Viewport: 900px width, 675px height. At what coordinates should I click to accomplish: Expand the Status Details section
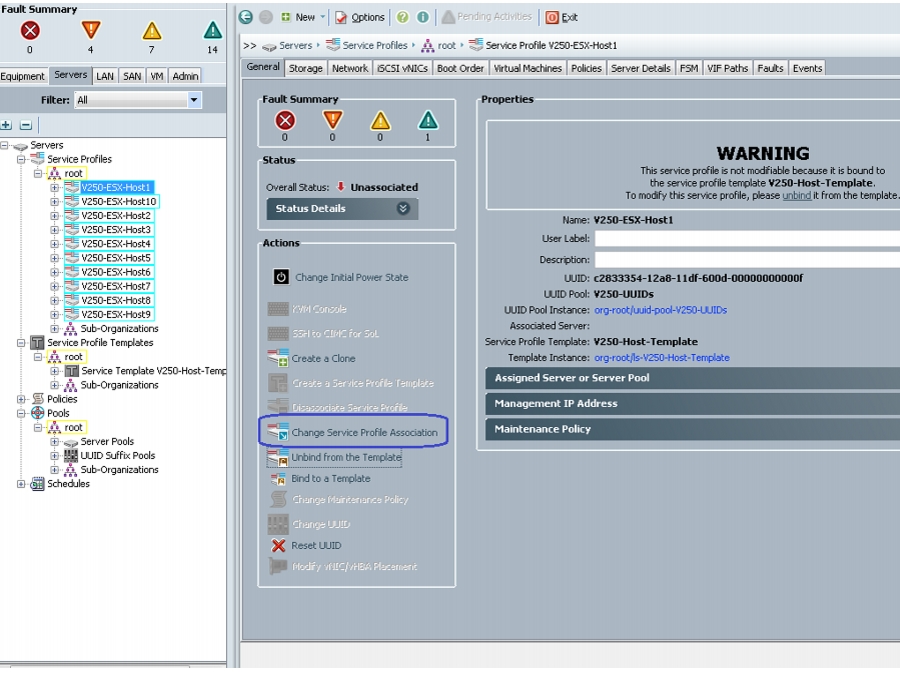pyautogui.click(x=342, y=209)
